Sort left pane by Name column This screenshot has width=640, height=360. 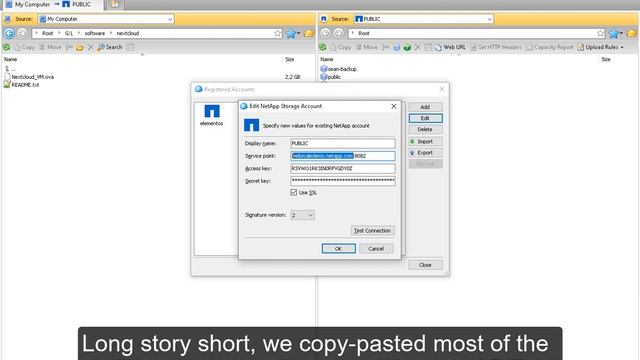tap(11, 59)
